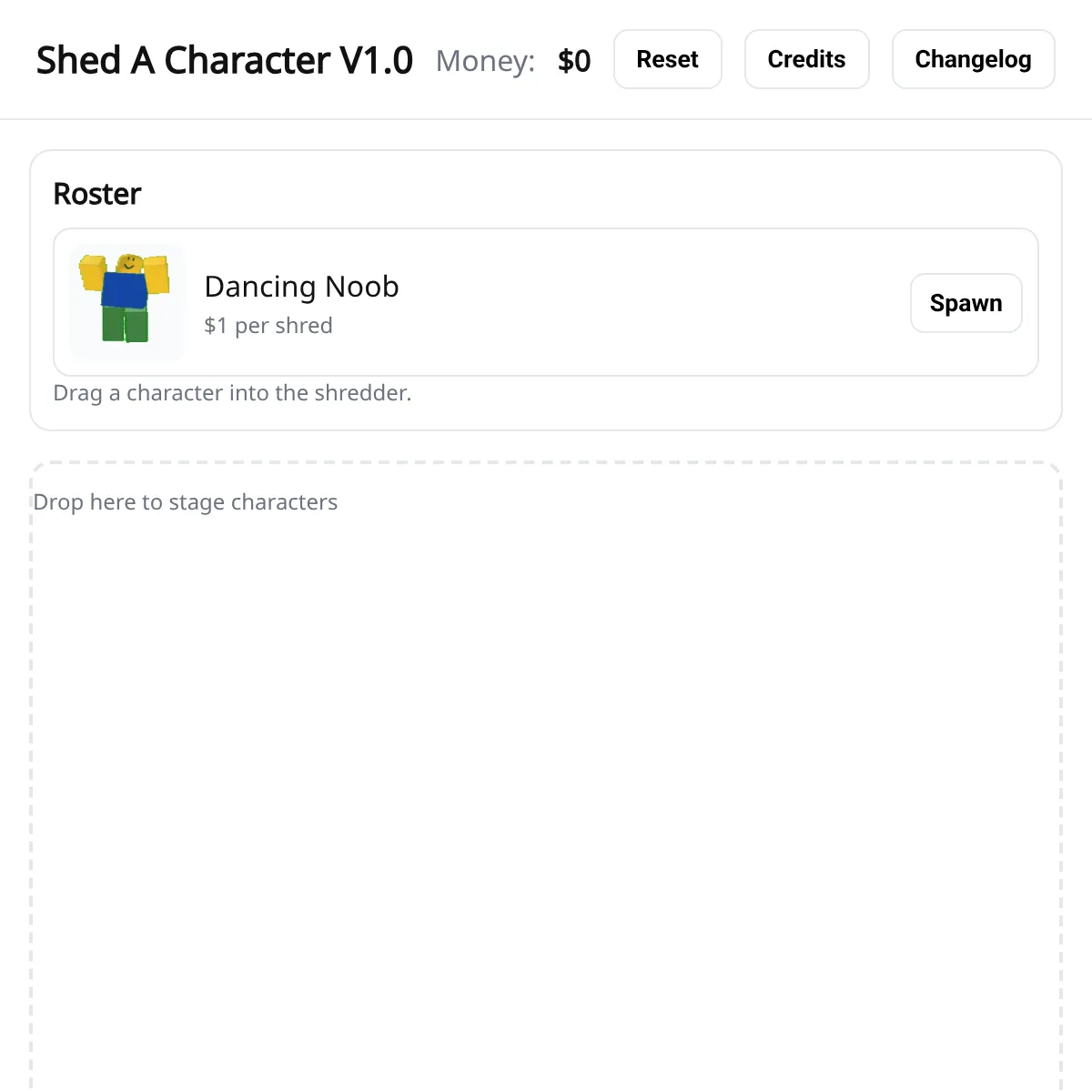This screenshot has width=1092, height=1092.
Task: Click blank space between Noob name and Spawn
Action: tap(655, 303)
